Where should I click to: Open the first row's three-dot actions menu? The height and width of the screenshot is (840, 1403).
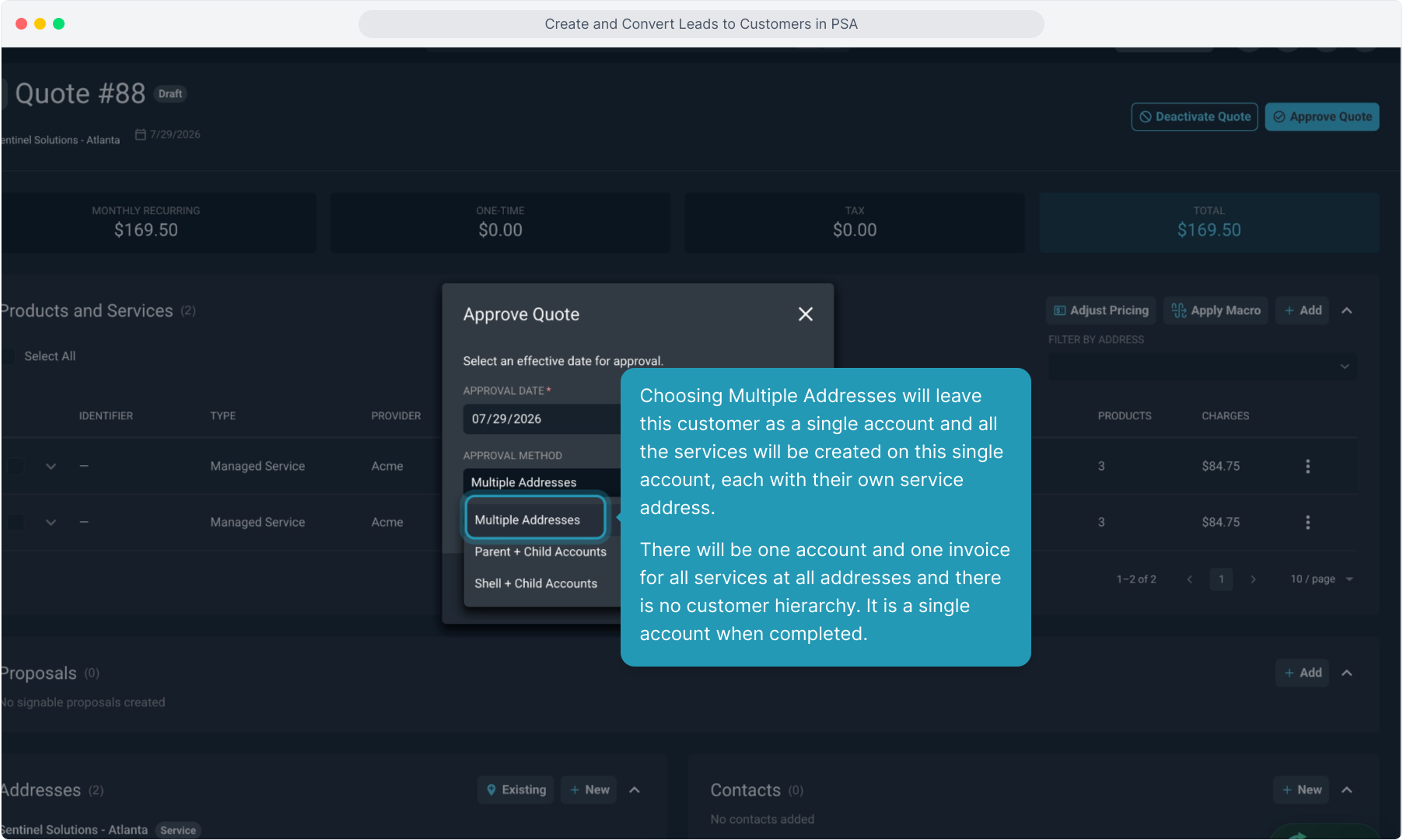[x=1307, y=466]
